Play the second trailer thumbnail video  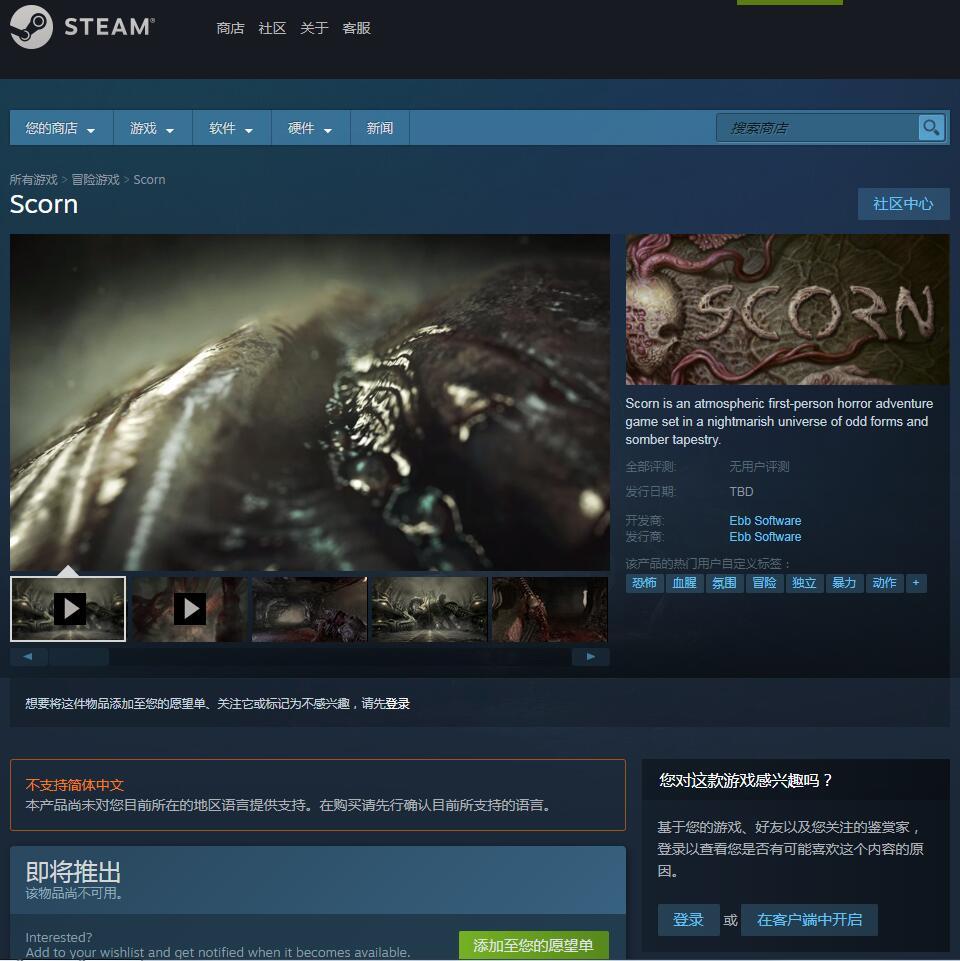pos(188,609)
